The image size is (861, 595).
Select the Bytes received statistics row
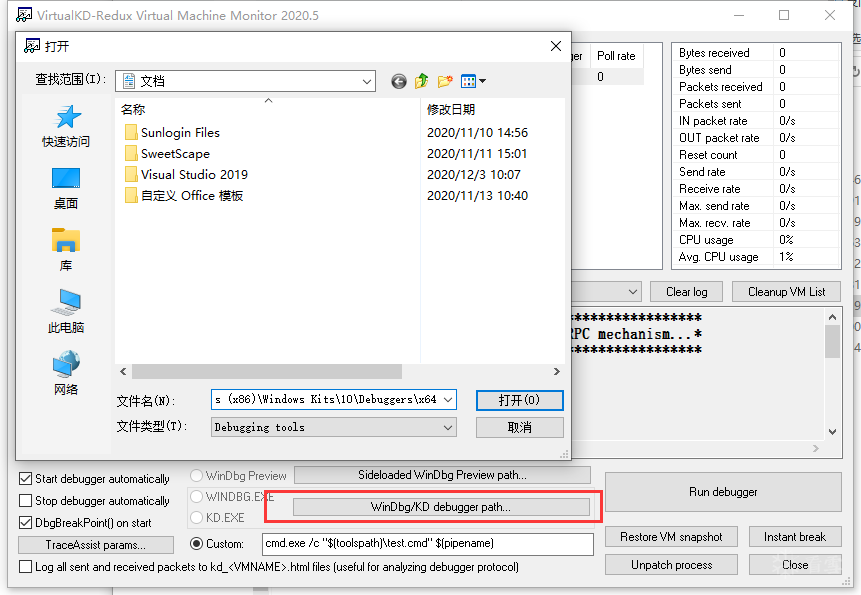pyautogui.click(x=756, y=53)
